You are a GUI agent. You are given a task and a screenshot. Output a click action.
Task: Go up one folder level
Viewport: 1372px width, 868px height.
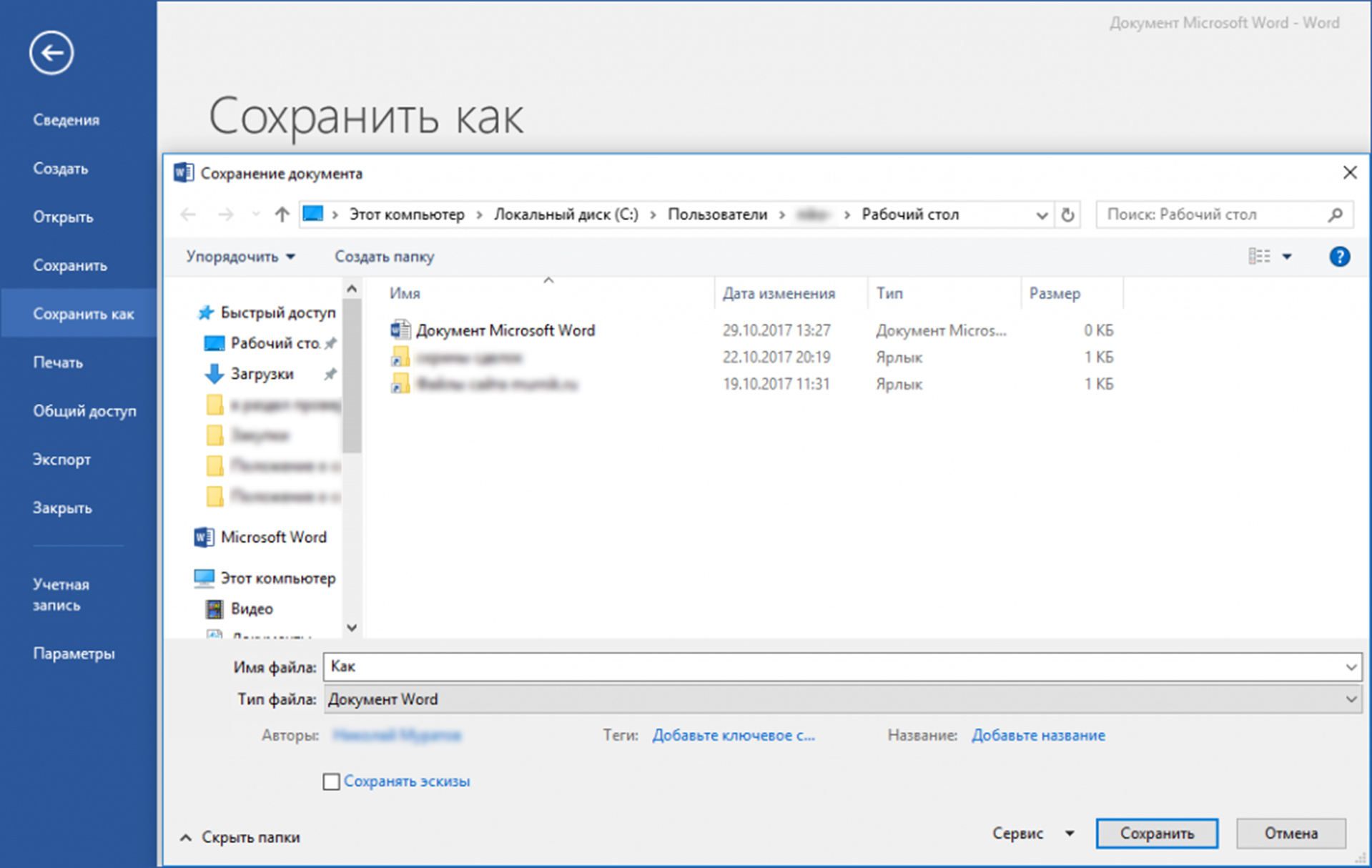pyautogui.click(x=282, y=214)
